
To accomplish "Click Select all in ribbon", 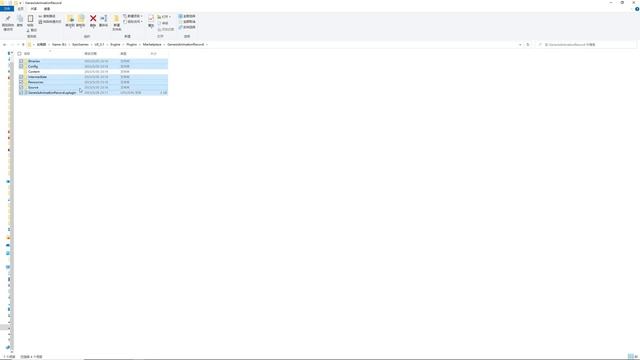I will point(187,16).
